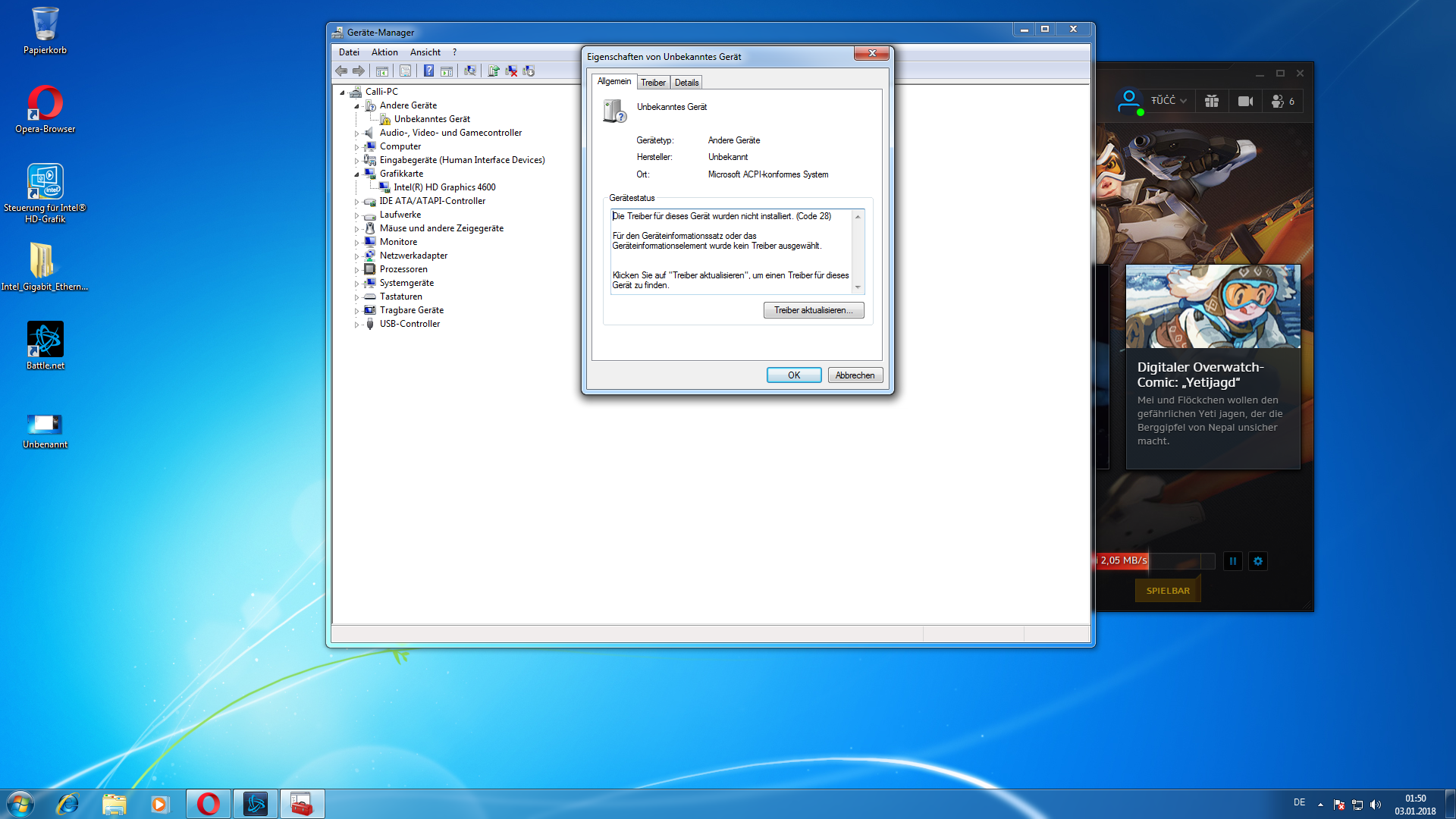Pause the Battle.net download
This screenshot has width=1456, height=819.
[1233, 561]
